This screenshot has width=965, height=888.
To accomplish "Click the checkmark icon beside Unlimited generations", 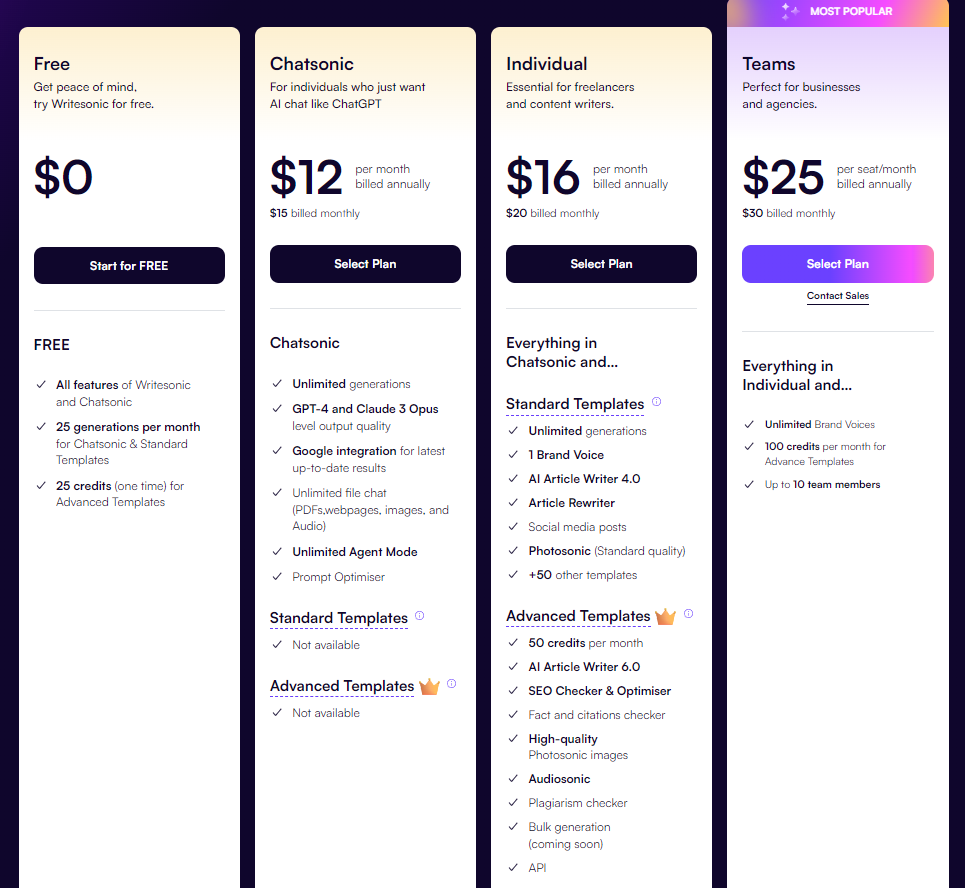I will coord(277,383).
